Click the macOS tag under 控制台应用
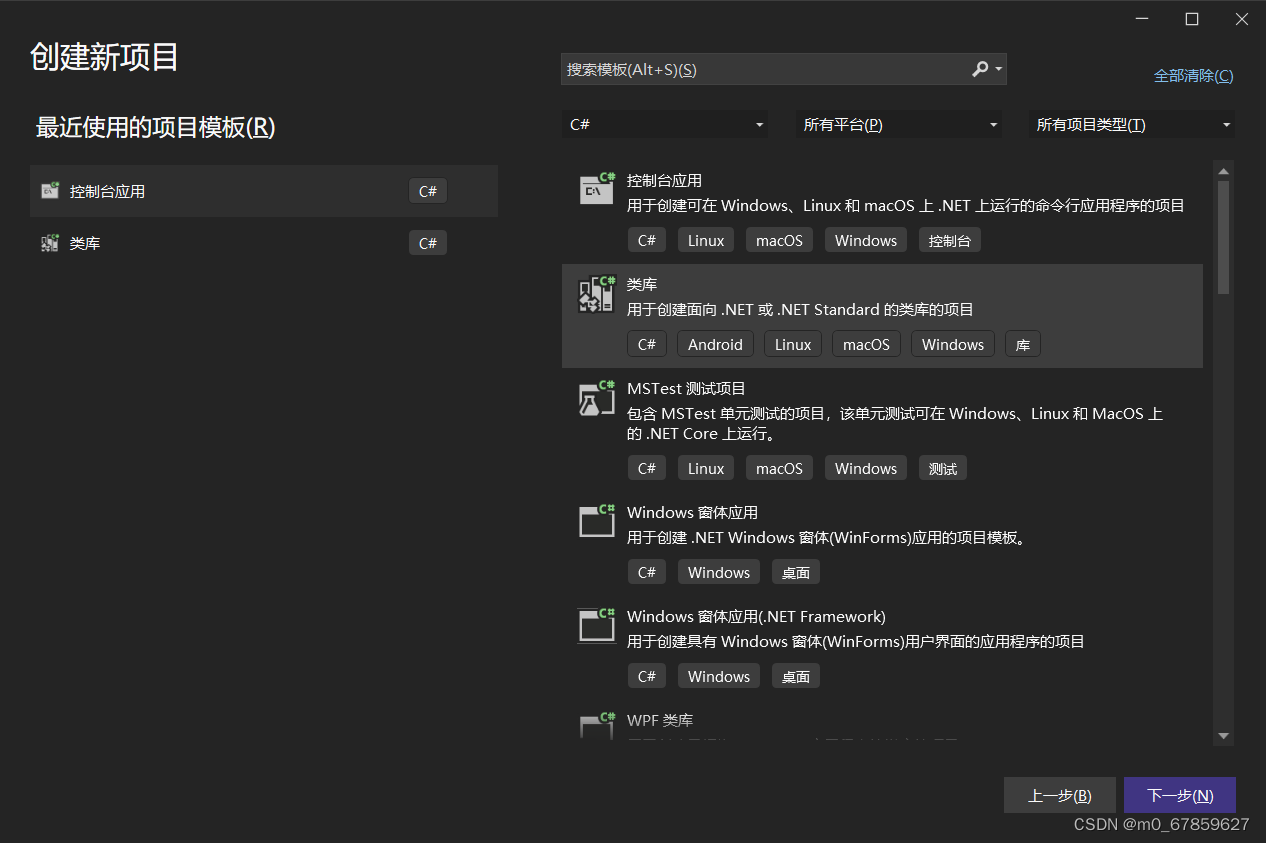Screen dimensions: 1266x843 778,240
